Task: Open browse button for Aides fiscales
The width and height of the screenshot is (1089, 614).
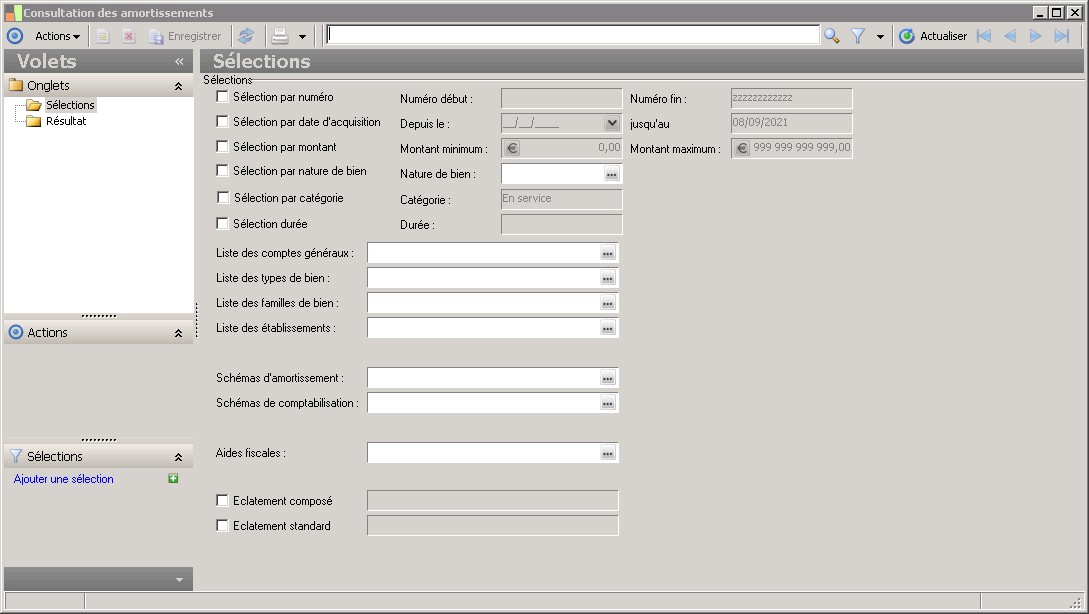Action: tap(607, 453)
